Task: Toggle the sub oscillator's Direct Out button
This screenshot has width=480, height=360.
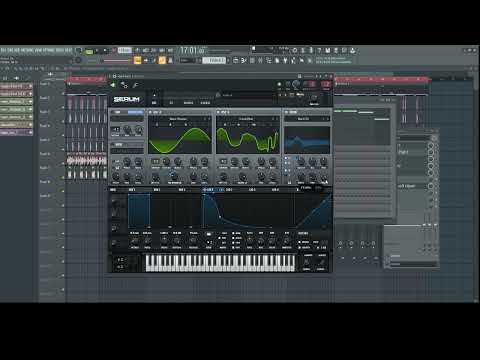Action: click(x=135, y=112)
